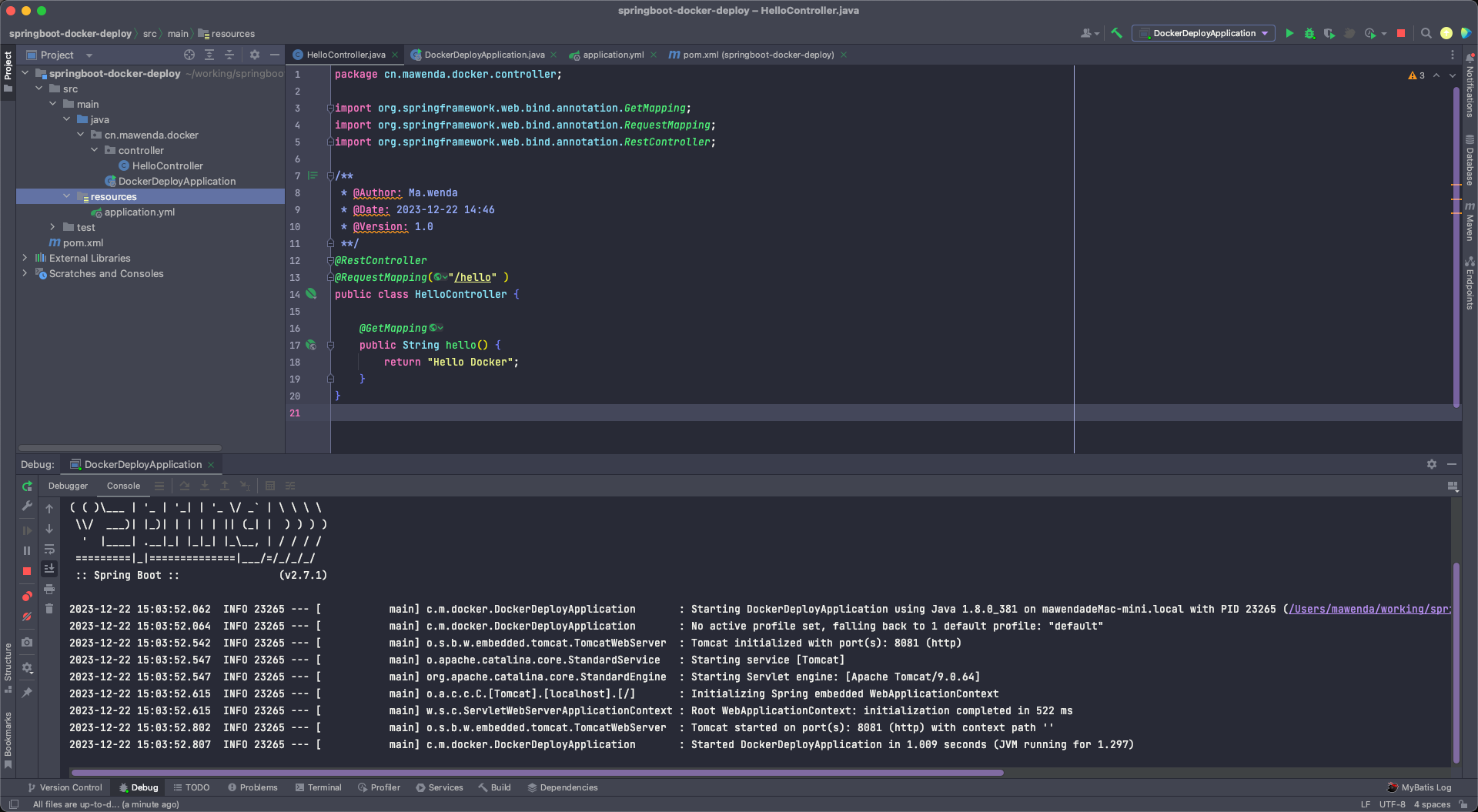Switch to application.yml editor tab

(613, 55)
